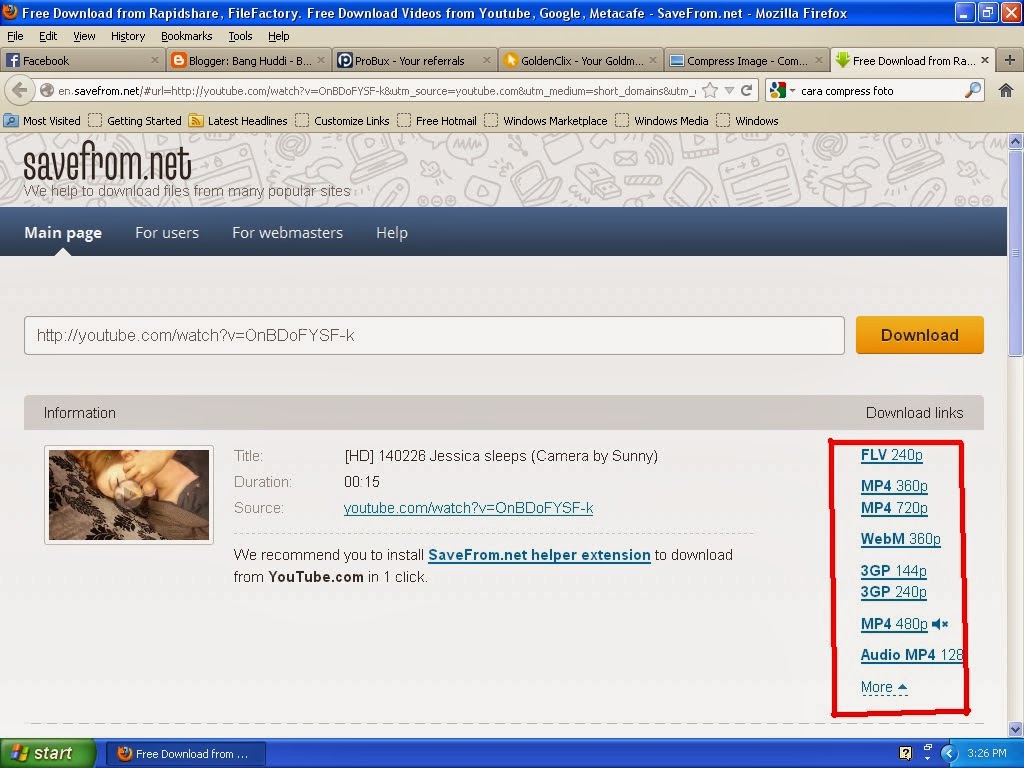Click the search magnifier icon
The width and height of the screenshot is (1024, 768).
tap(972, 90)
